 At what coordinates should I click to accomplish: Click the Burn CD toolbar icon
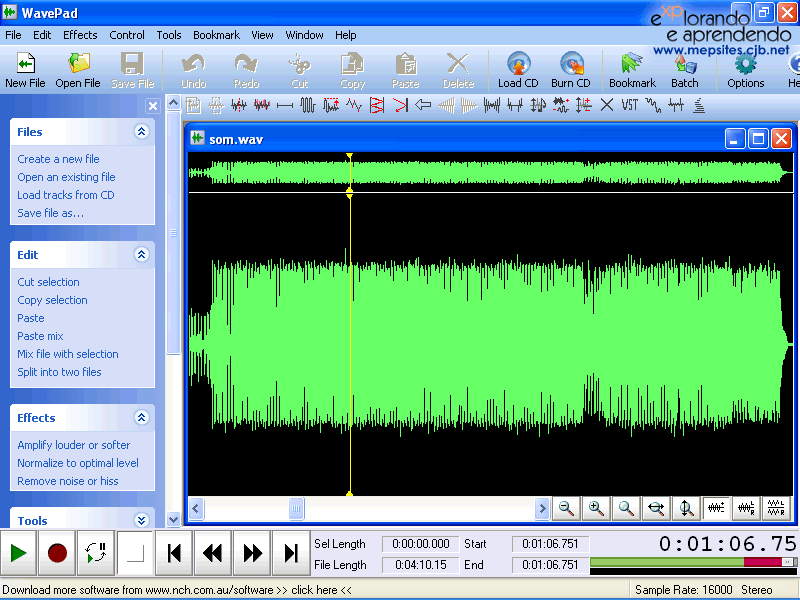click(x=571, y=70)
